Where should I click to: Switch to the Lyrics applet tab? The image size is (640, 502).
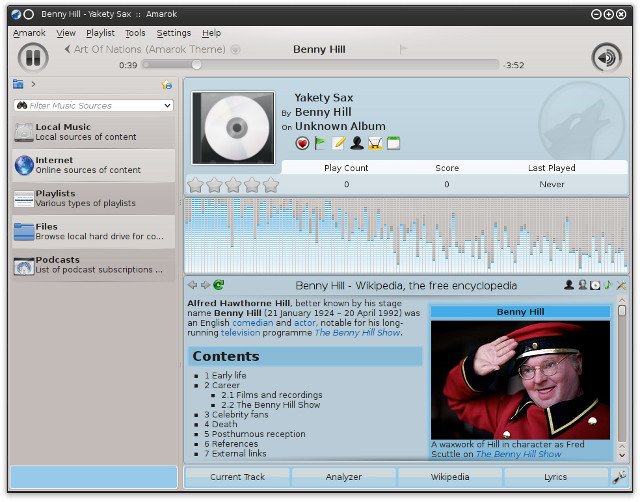[x=556, y=477]
